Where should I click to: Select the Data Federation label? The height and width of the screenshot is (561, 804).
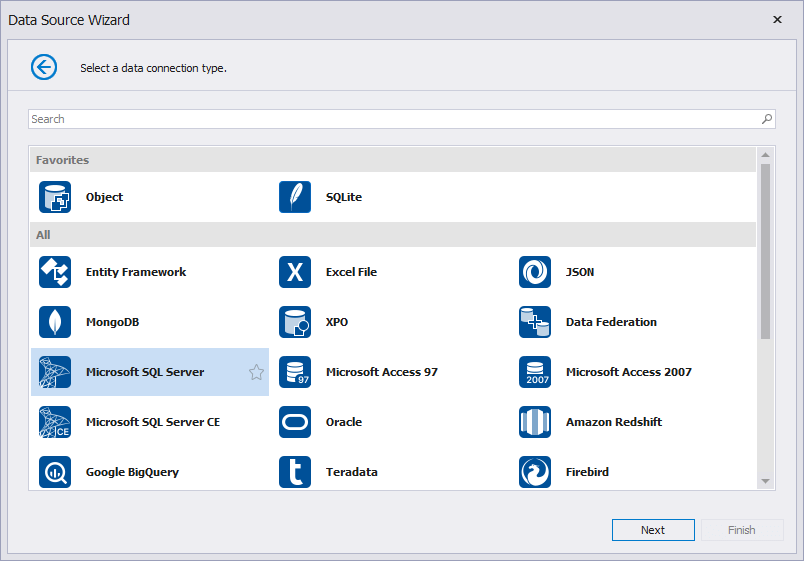tap(611, 322)
